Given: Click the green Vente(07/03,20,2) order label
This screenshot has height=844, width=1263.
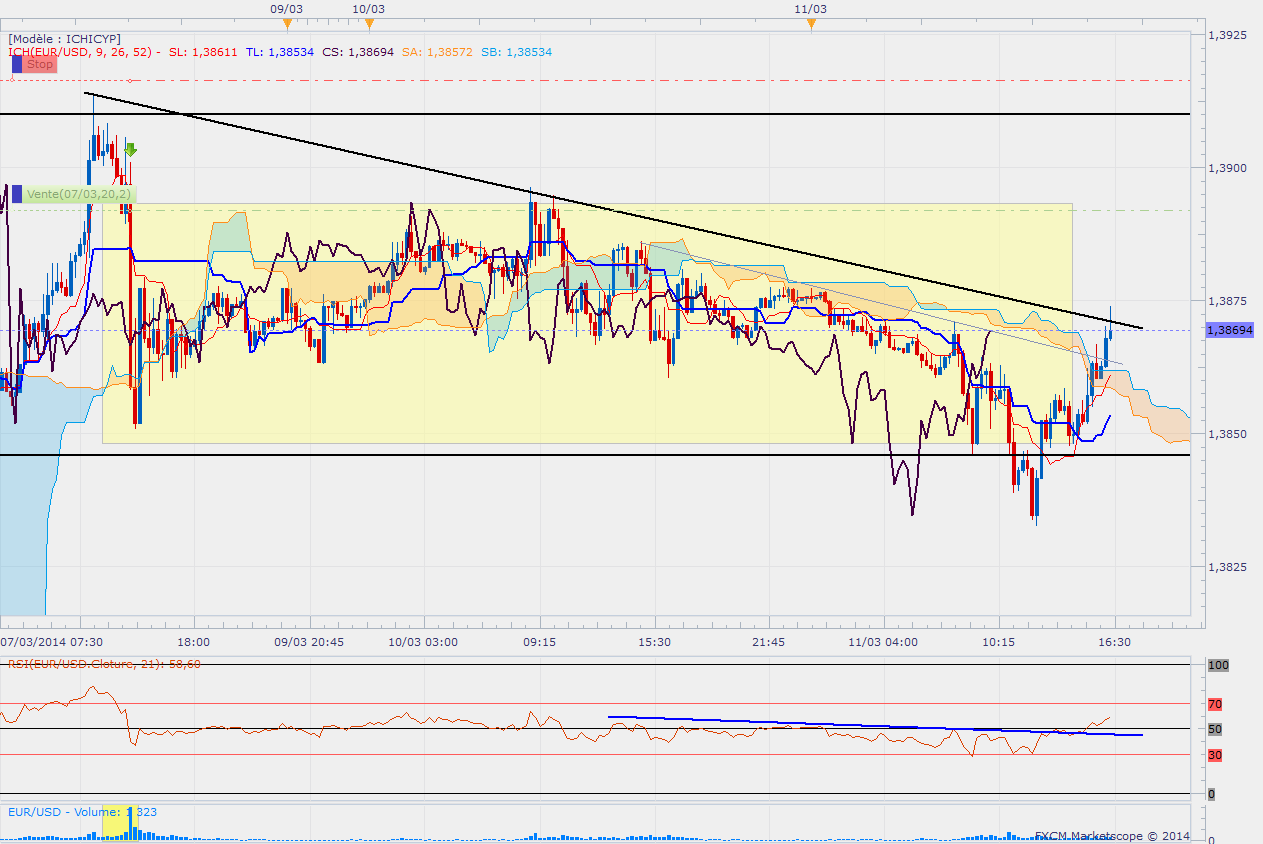Looking at the screenshot, I should coord(79,194).
